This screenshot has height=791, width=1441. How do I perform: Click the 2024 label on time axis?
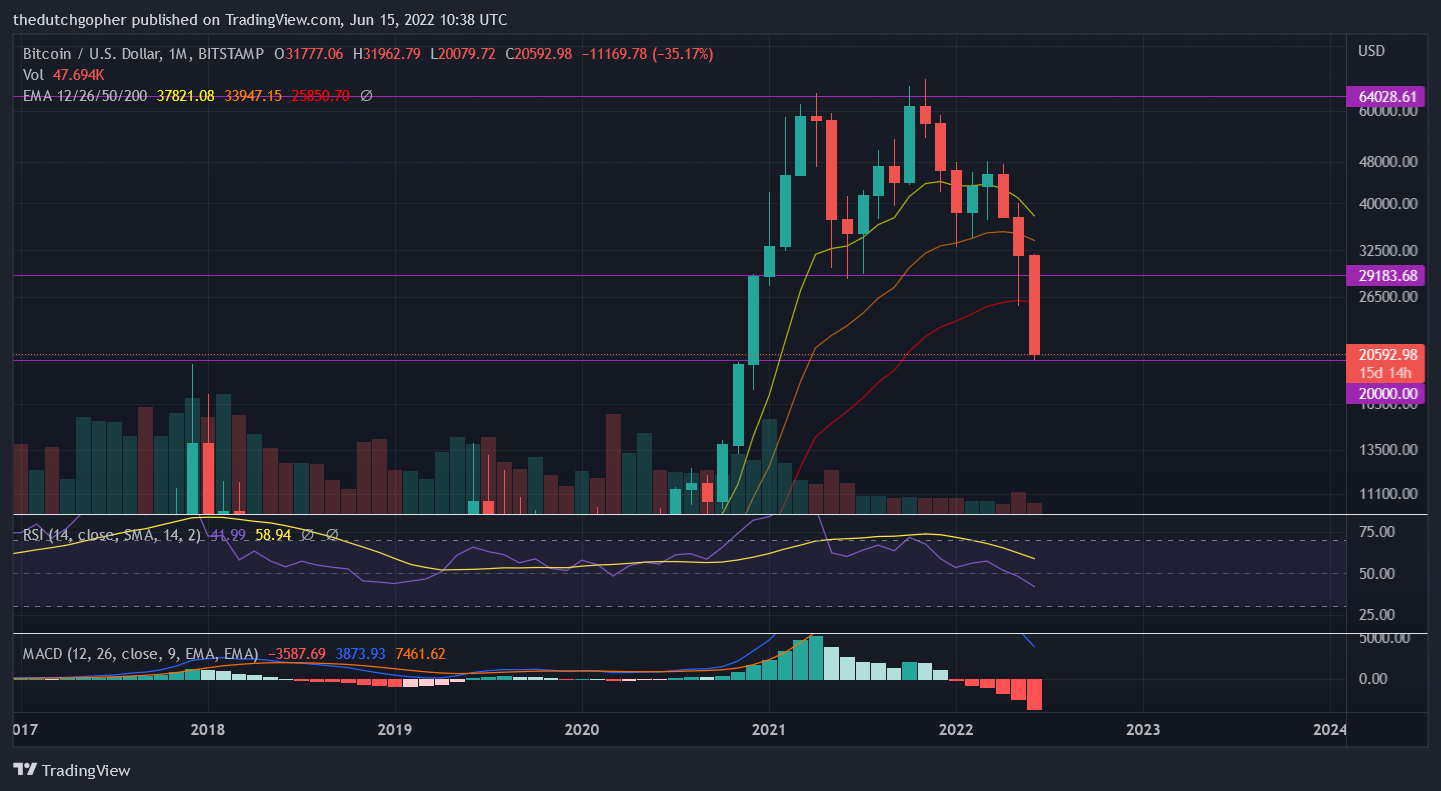pos(1330,729)
